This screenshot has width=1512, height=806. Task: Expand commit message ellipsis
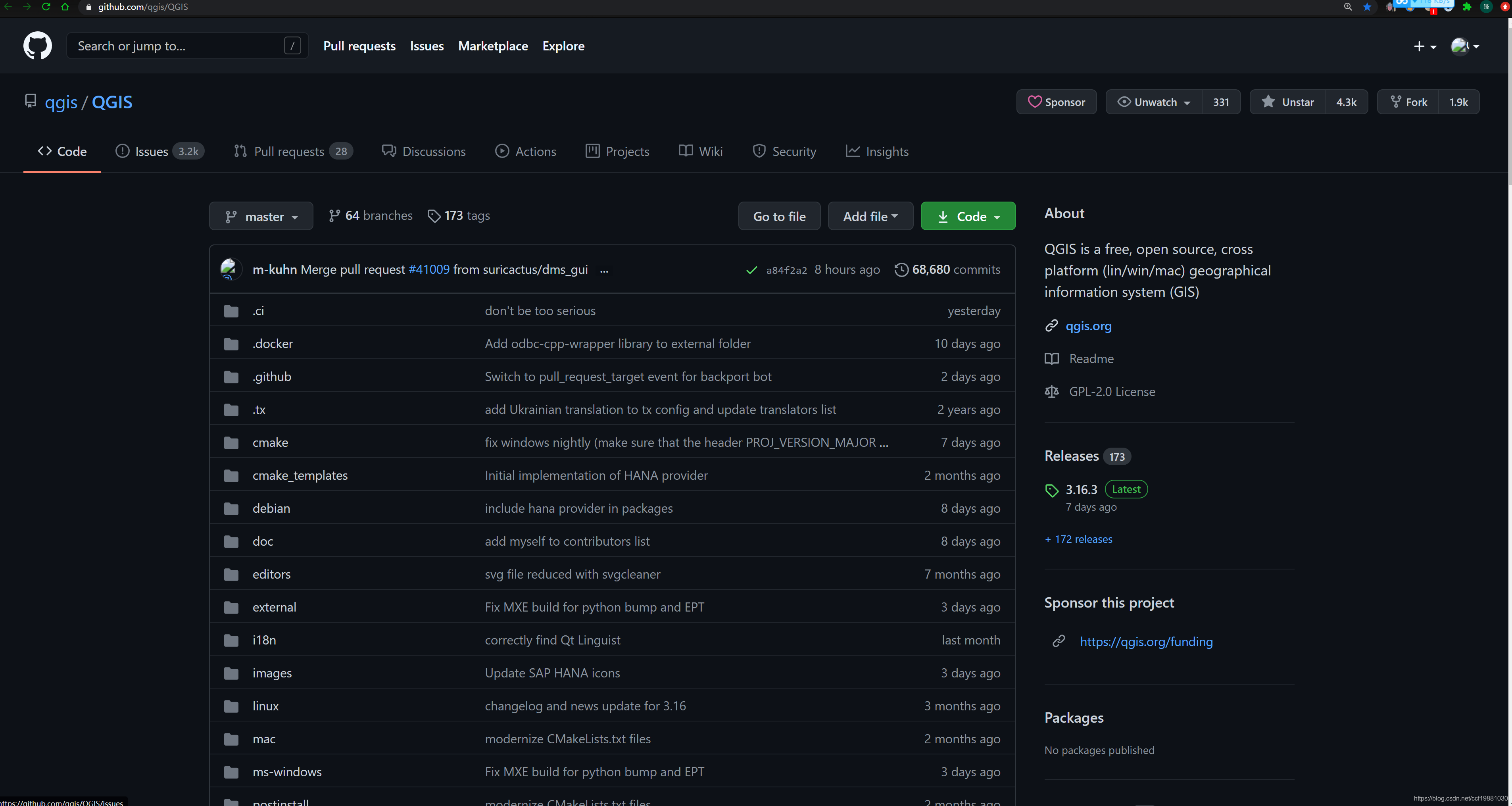click(x=604, y=270)
